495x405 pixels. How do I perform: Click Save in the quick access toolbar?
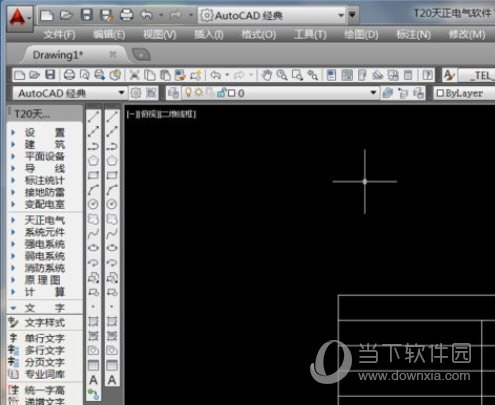click(87, 15)
